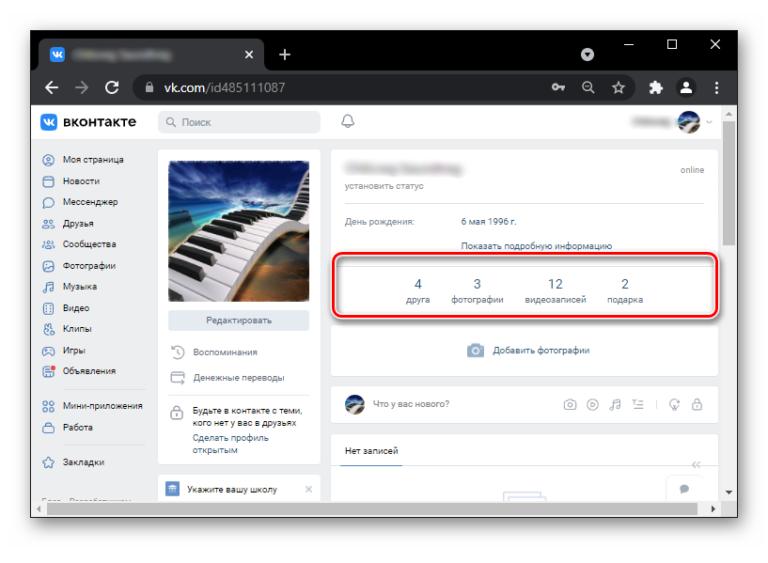Screen dimensions: 768x563
Task: Click the 'Редактировать' button
Action: pyautogui.click(x=238, y=320)
